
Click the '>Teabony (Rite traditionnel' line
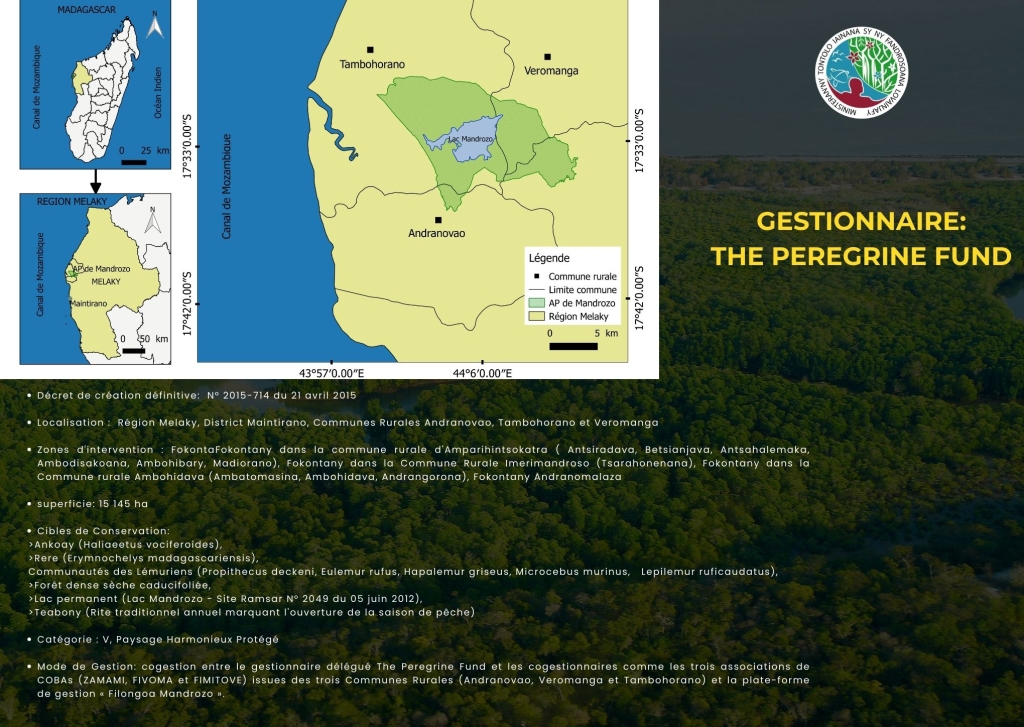click(x=251, y=612)
